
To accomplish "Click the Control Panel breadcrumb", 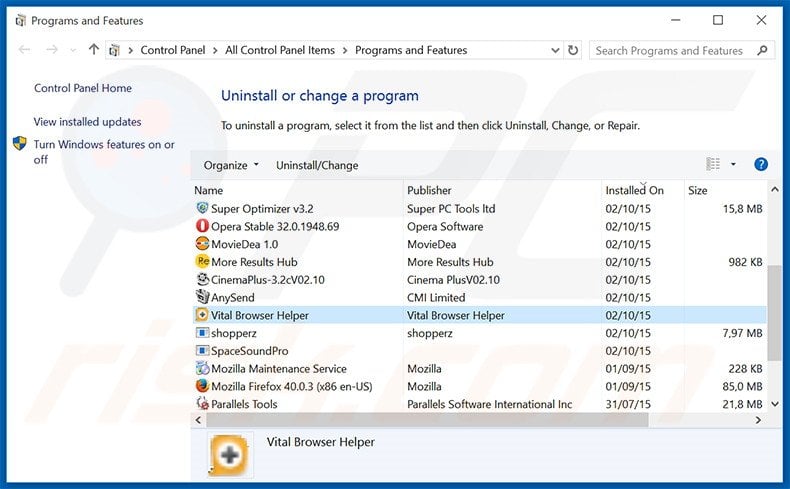I will point(173,50).
